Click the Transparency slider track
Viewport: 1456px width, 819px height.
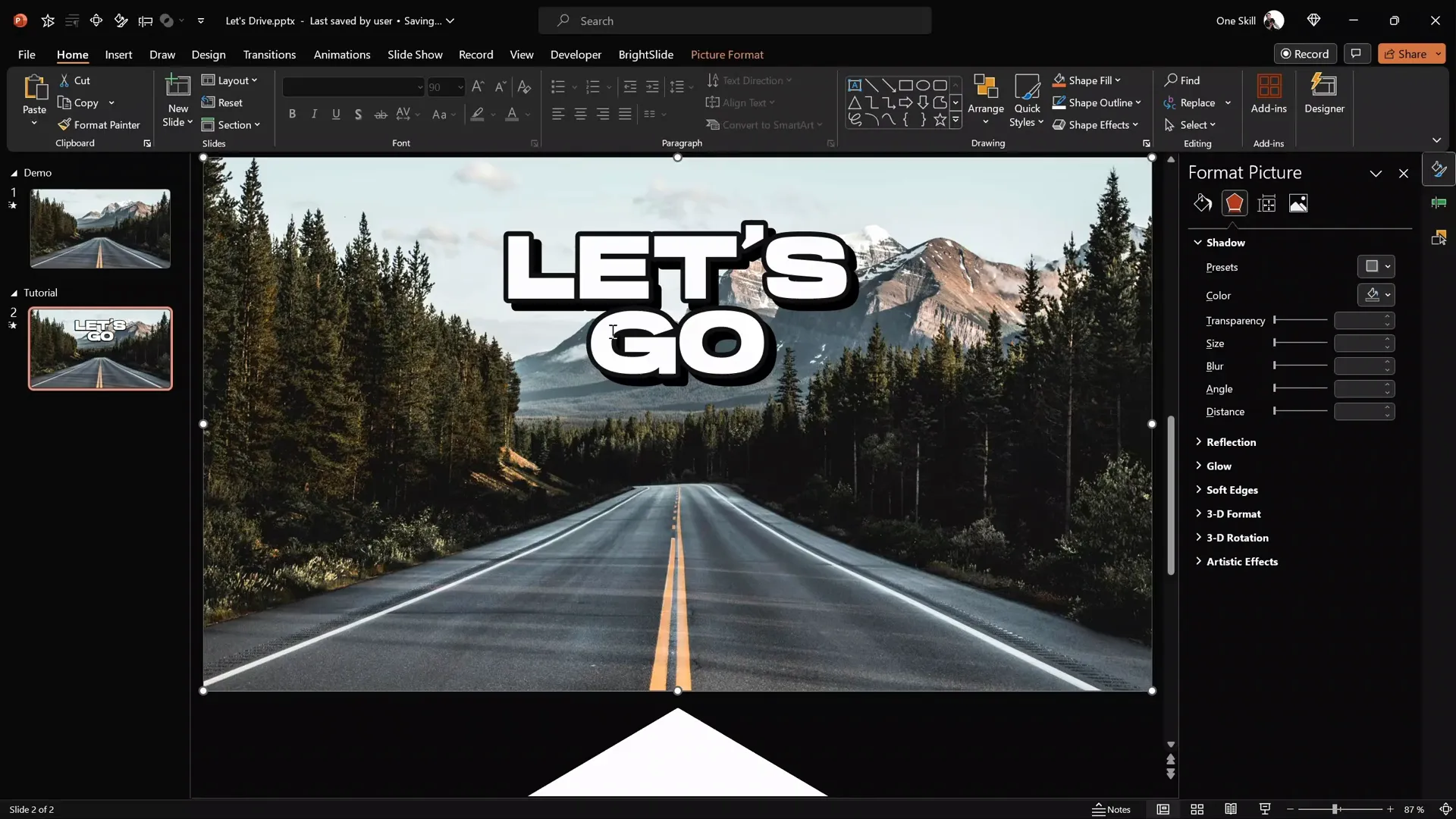click(x=1301, y=320)
